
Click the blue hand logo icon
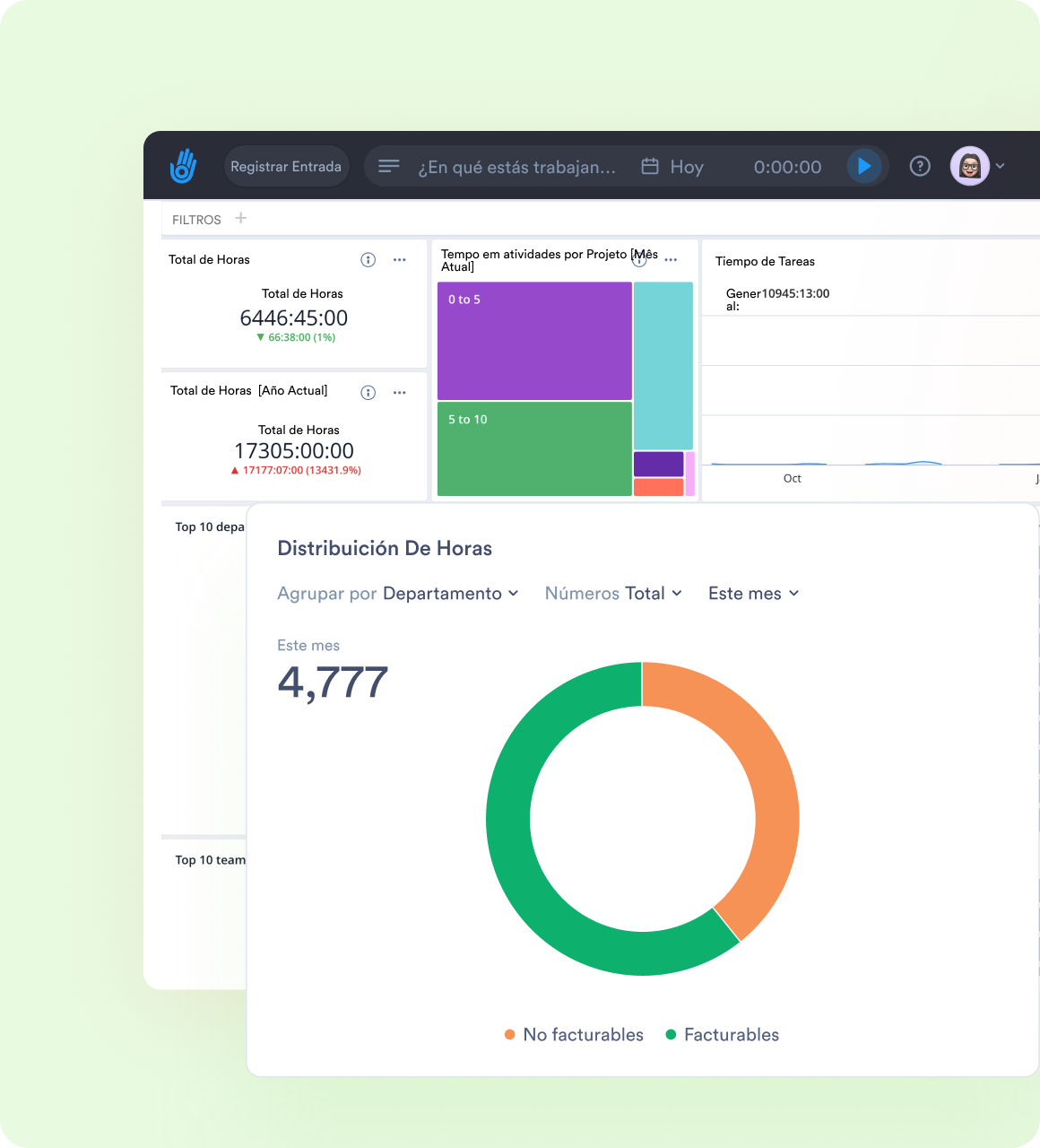click(183, 166)
